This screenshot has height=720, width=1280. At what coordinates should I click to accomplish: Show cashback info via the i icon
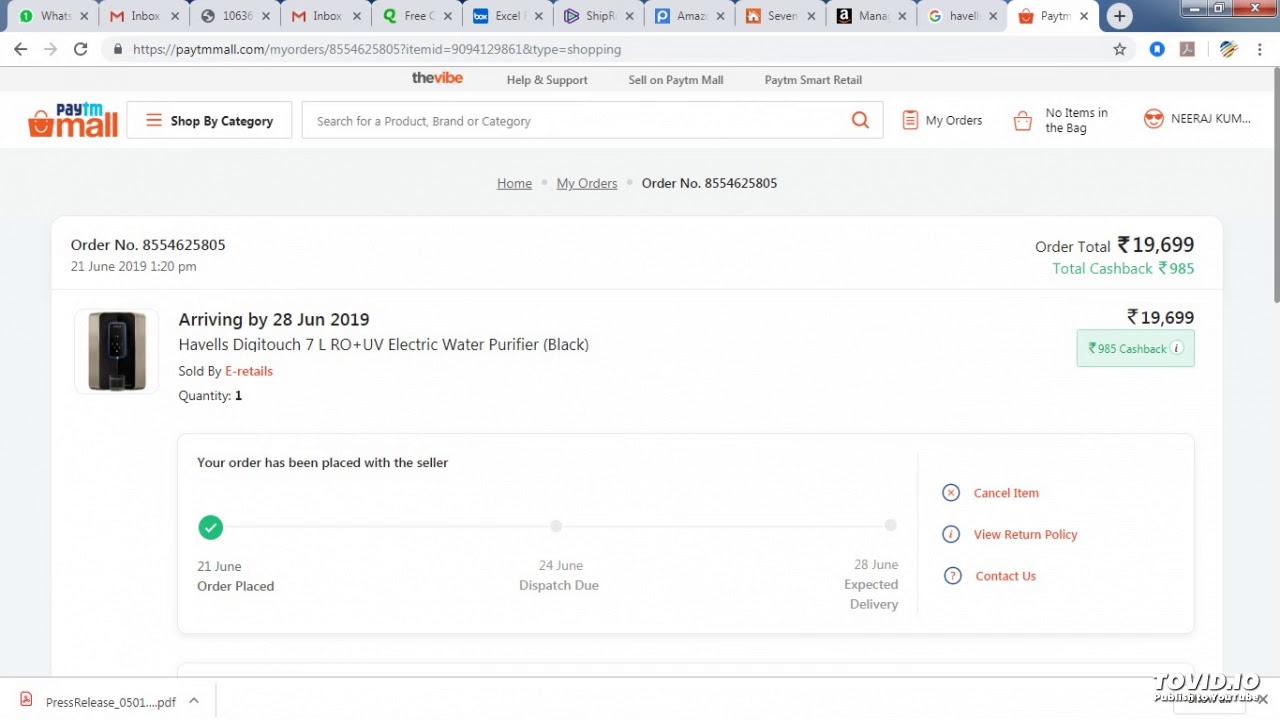[1177, 348]
